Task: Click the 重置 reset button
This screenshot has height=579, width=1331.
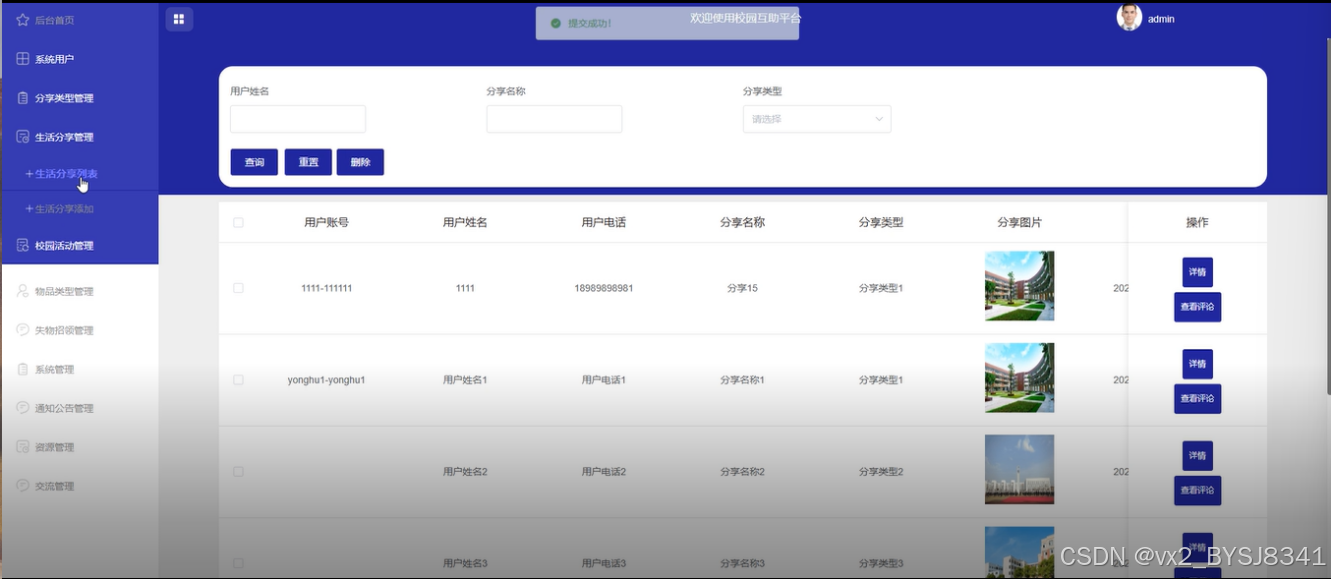Action: [x=308, y=162]
